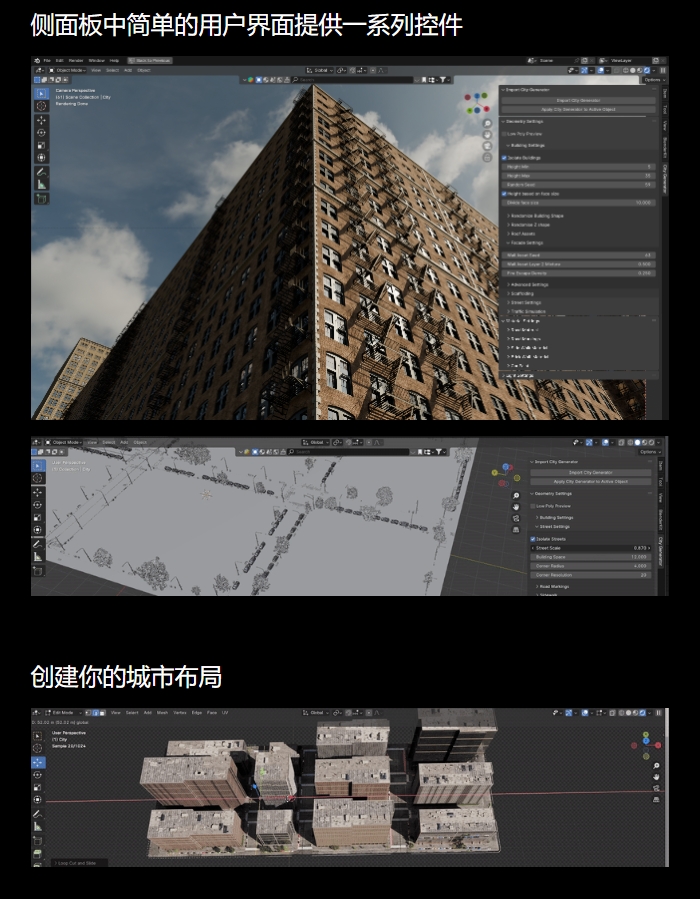Toggle Isolate Streets checkbox
Image resolution: width=700 pixels, height=899 pixels.
point(533,539)
